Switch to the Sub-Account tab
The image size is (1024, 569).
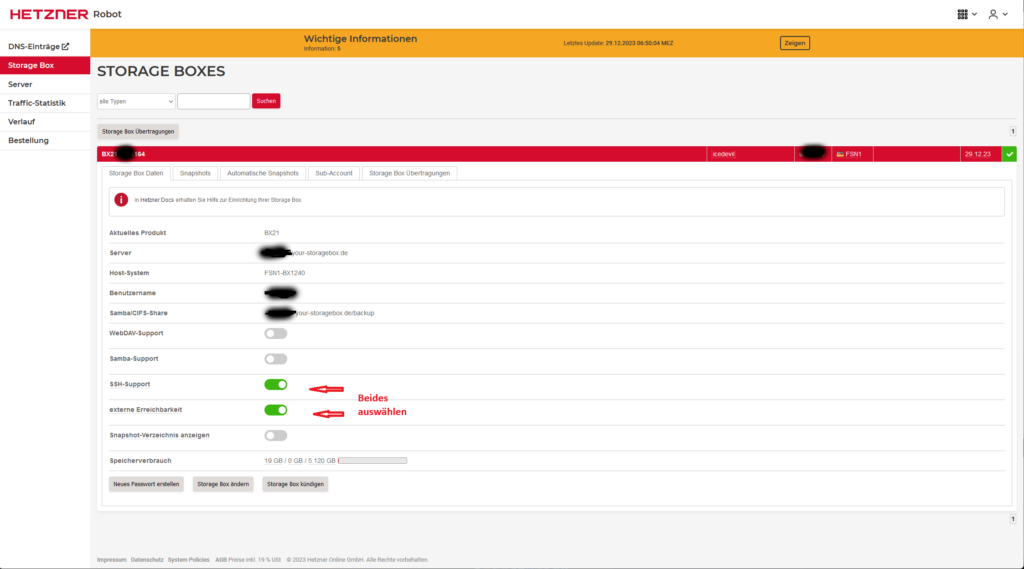tap(334, 173)
